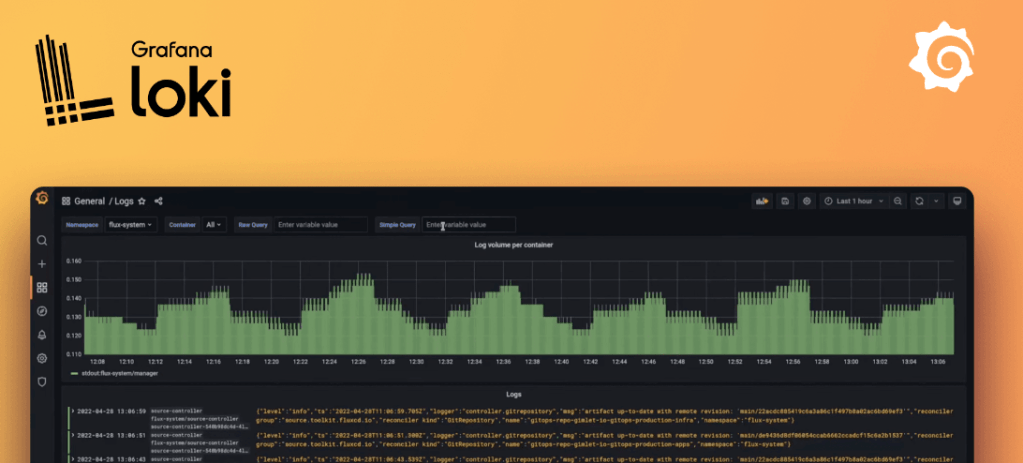
Task: Click the Simple Query variable label
Action: (397, 224)
